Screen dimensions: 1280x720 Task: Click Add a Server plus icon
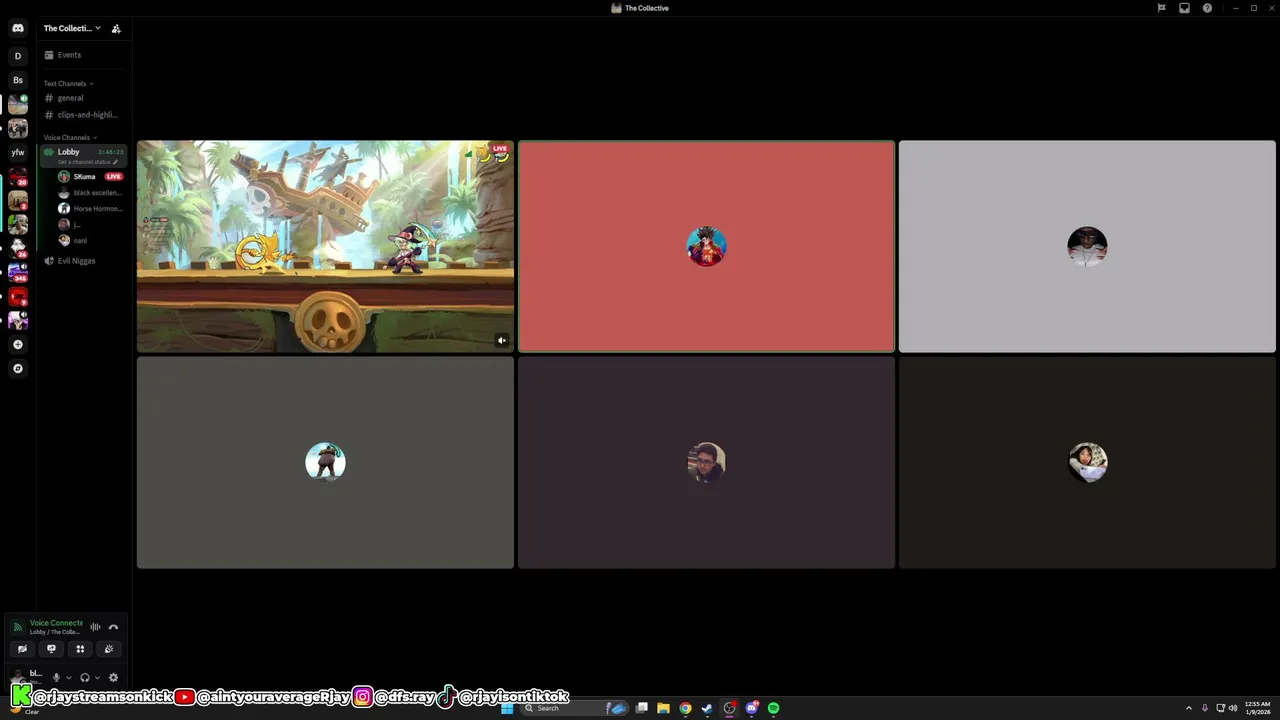click(18, 344)
